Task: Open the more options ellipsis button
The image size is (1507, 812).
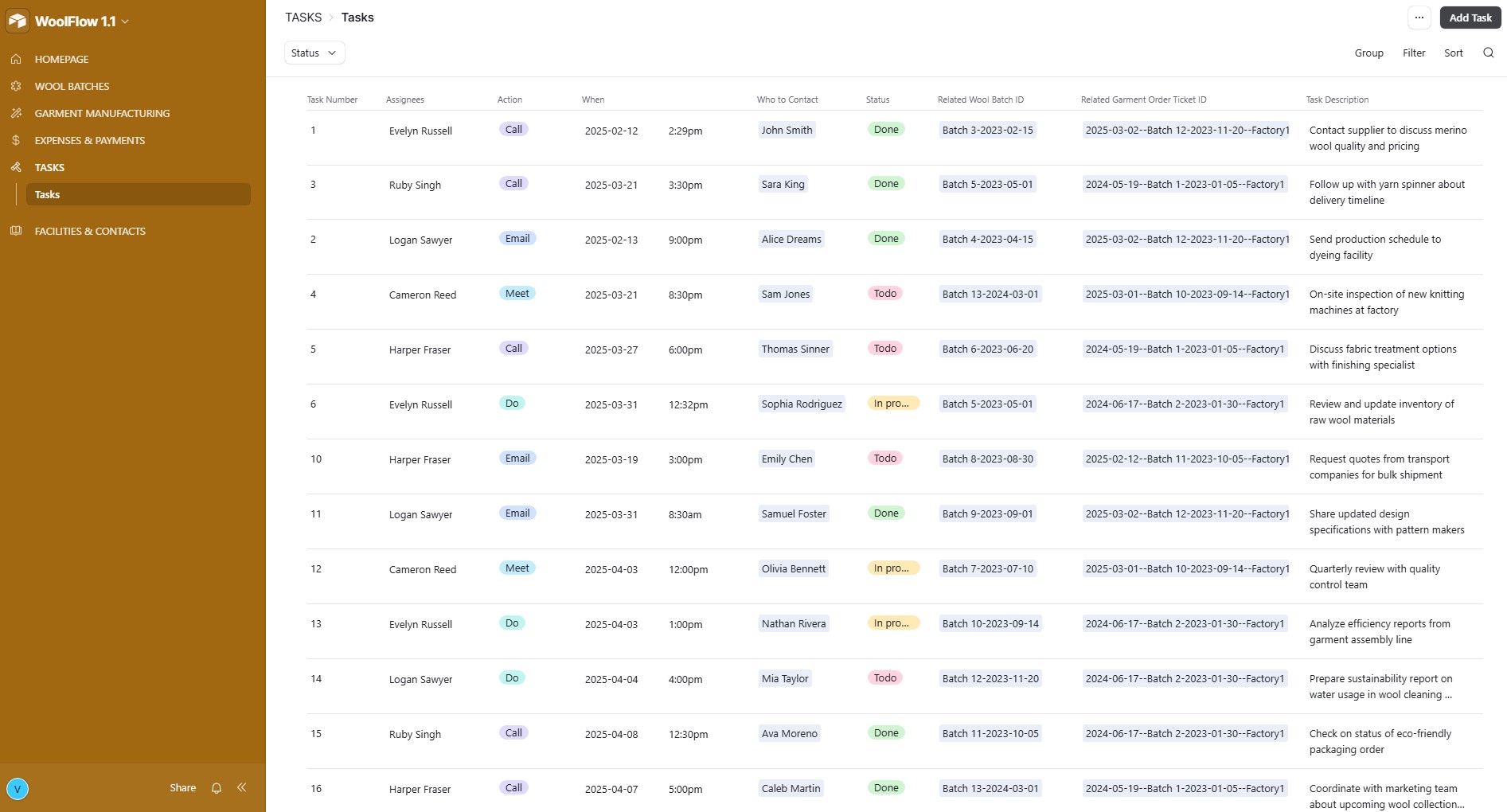Action: pyautogui.click(x=1419, y=18)
